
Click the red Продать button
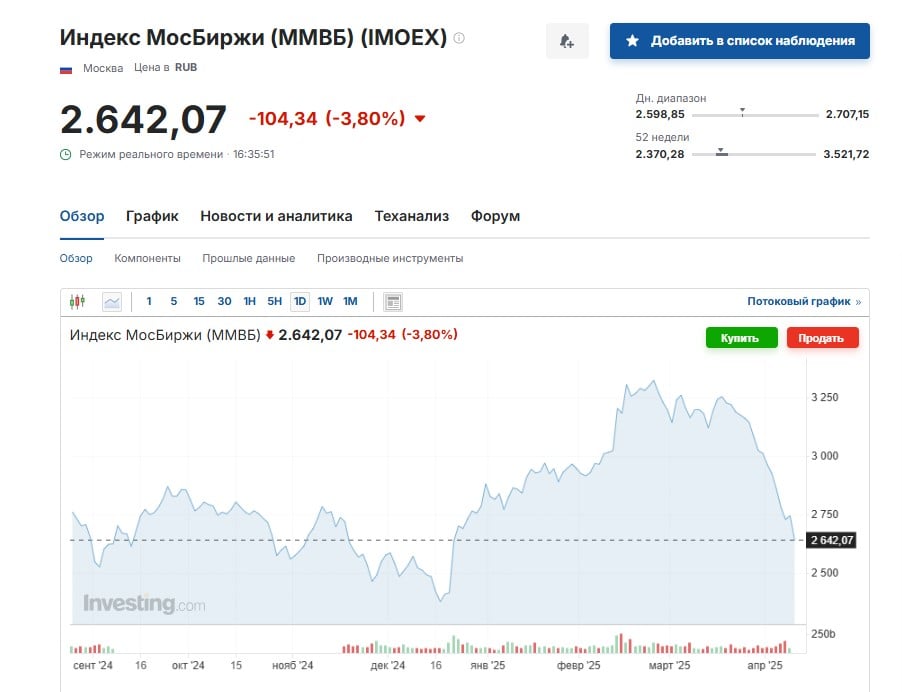point(822,338)
